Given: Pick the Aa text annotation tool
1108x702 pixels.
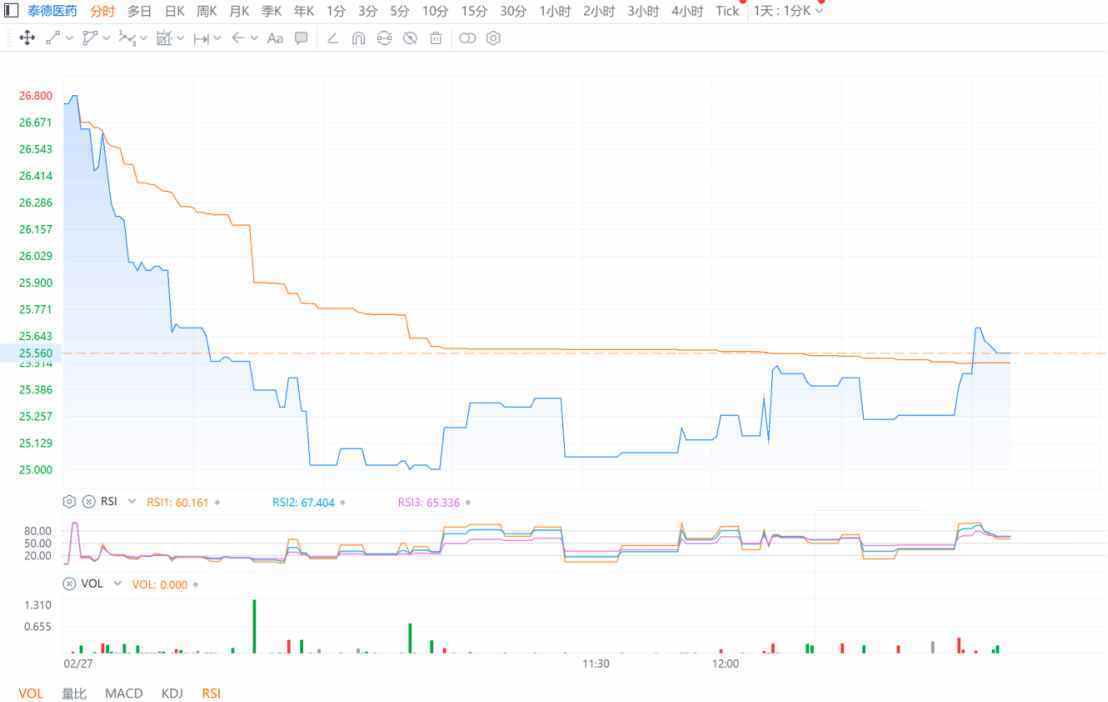Looking at the screenshot, I should point(275,38).
